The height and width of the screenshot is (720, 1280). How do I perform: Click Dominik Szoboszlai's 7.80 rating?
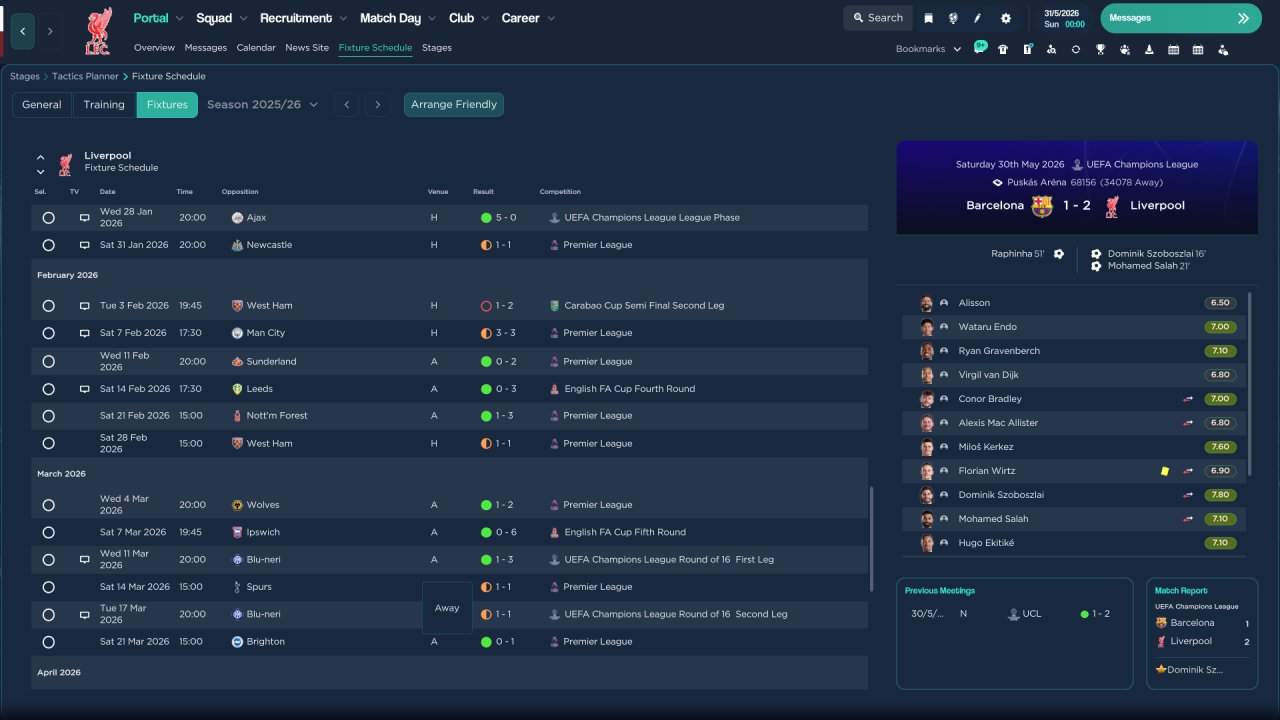[x=1219, y=495]
